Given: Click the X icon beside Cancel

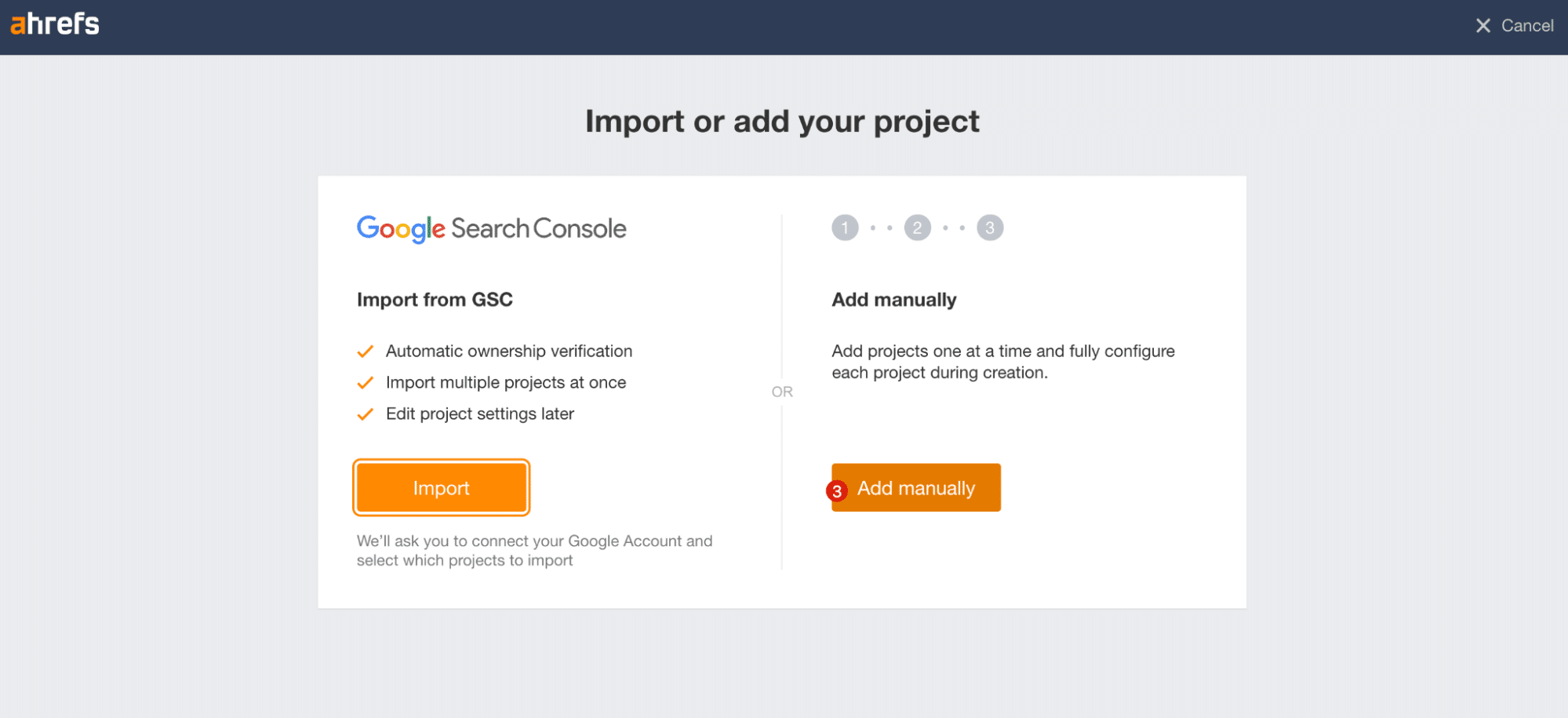Looking at the screenshot, I should (1483, 26).
